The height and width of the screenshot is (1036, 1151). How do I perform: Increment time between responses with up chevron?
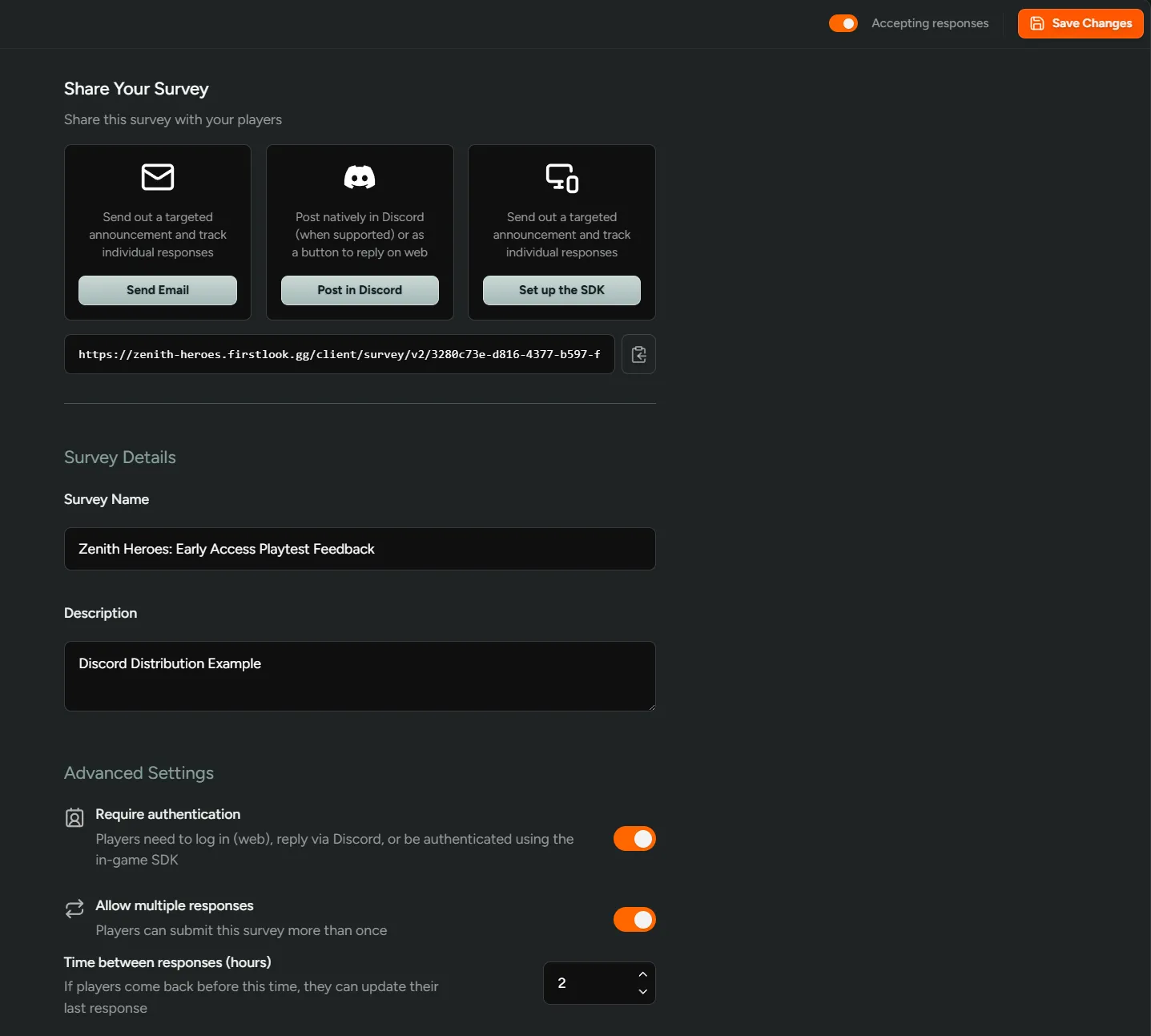pos(642,974)
